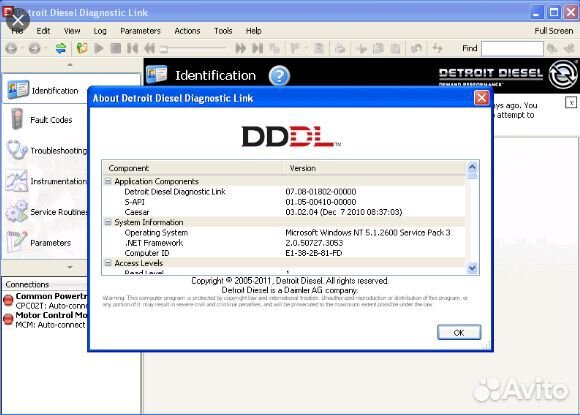Image resolution: width=580 pixels, height=415 pixels.
Task: Select the S-API component row
Action: click(284, 202)
